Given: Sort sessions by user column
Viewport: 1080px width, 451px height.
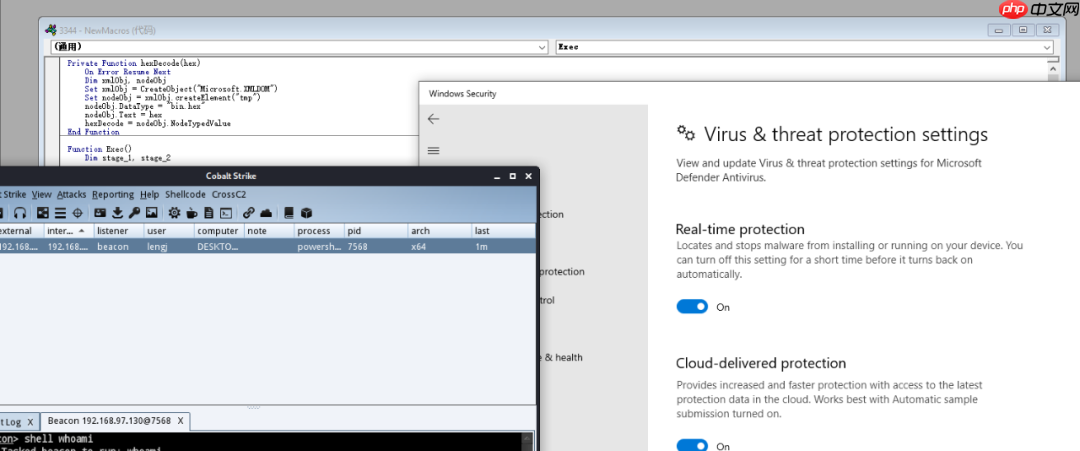Looking at the screenshot, I should [x=169, y=231].
